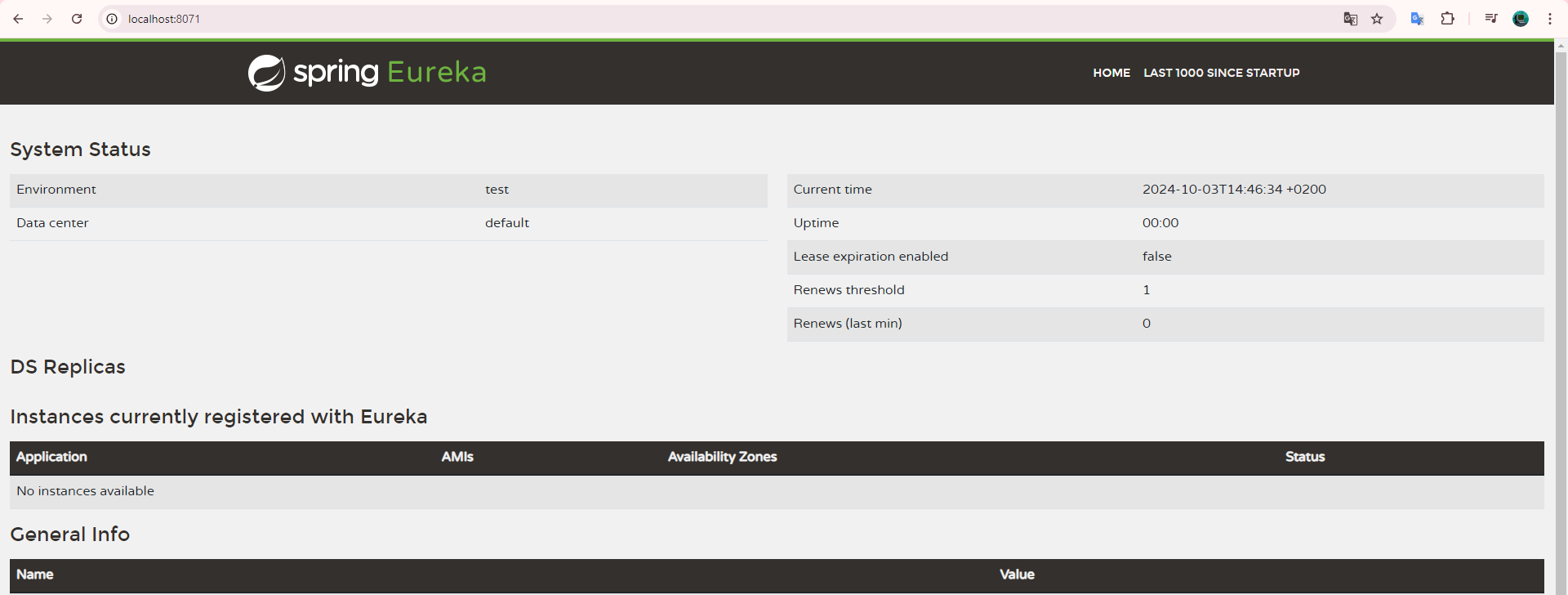Click the Spring Eureka logo
Image resolution: width=1568 pixels, height=595 pixels.
(367, 73)
